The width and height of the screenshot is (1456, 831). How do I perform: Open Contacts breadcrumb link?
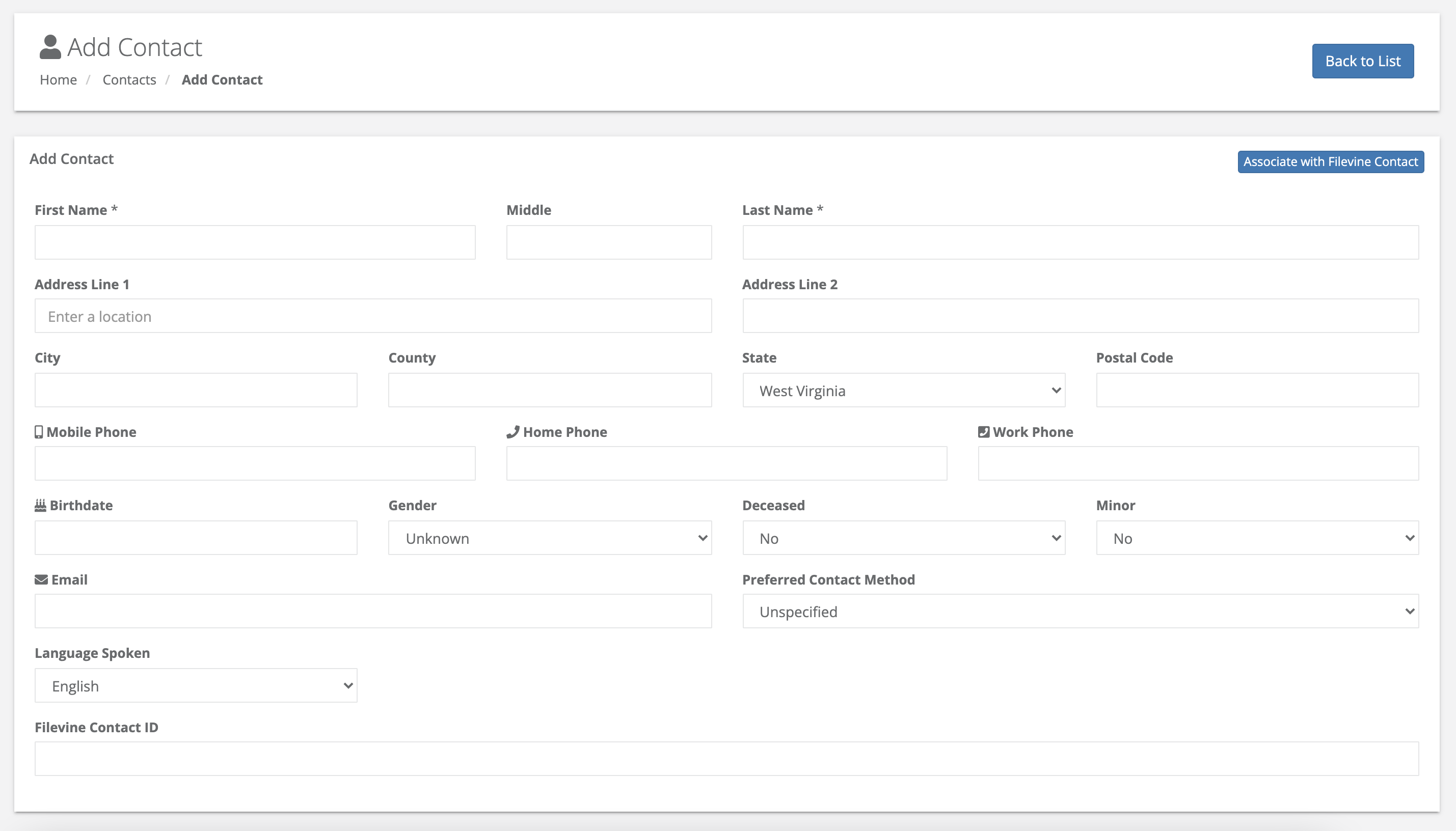pos(129,80)
